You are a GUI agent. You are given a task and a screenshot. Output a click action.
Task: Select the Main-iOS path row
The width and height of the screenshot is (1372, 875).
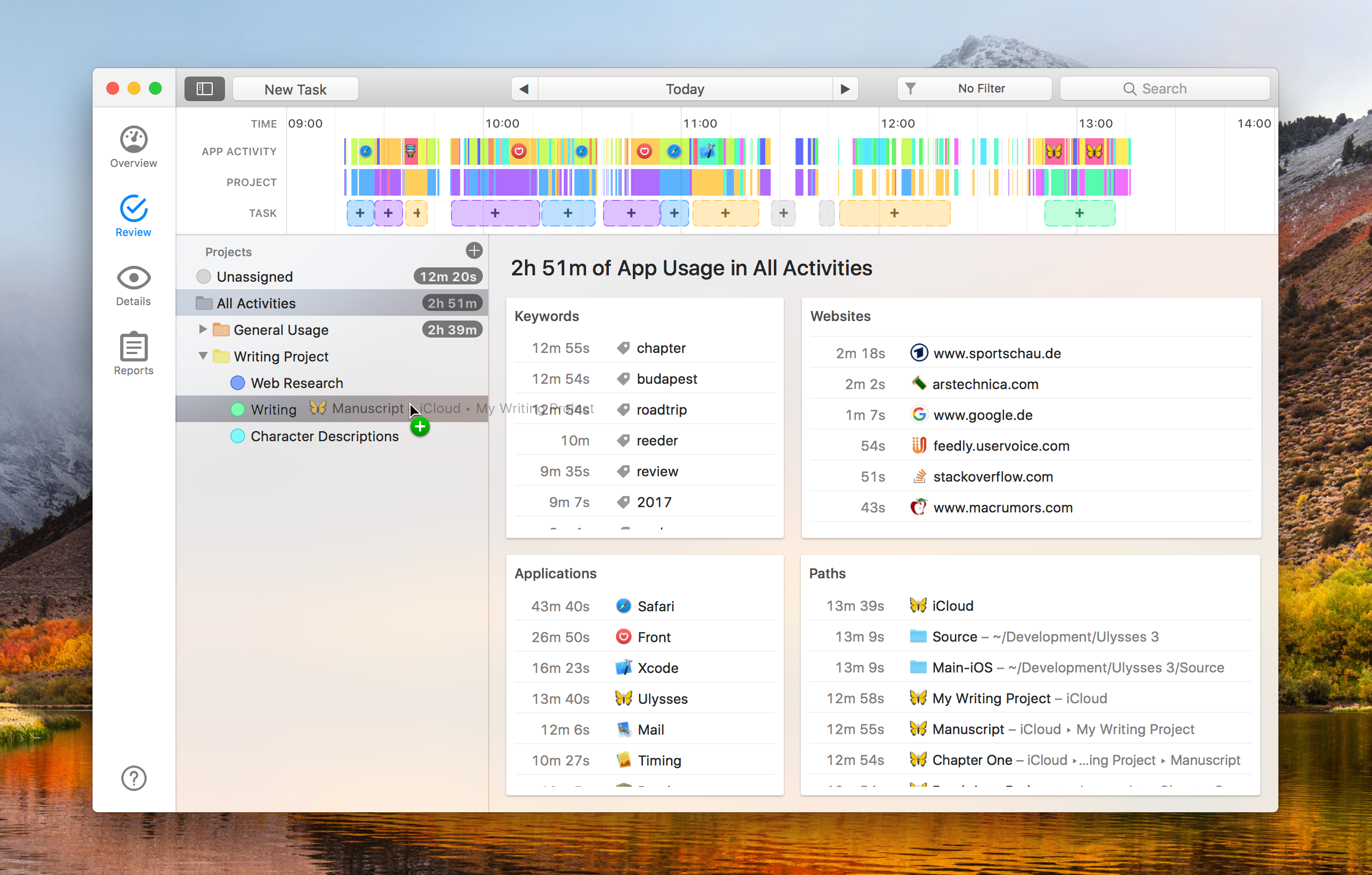point(1030,667)
